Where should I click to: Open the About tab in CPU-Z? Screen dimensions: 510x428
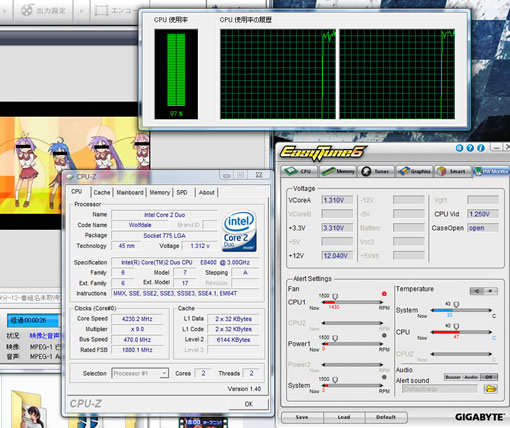pyautogui.click(x=207, y=192)
